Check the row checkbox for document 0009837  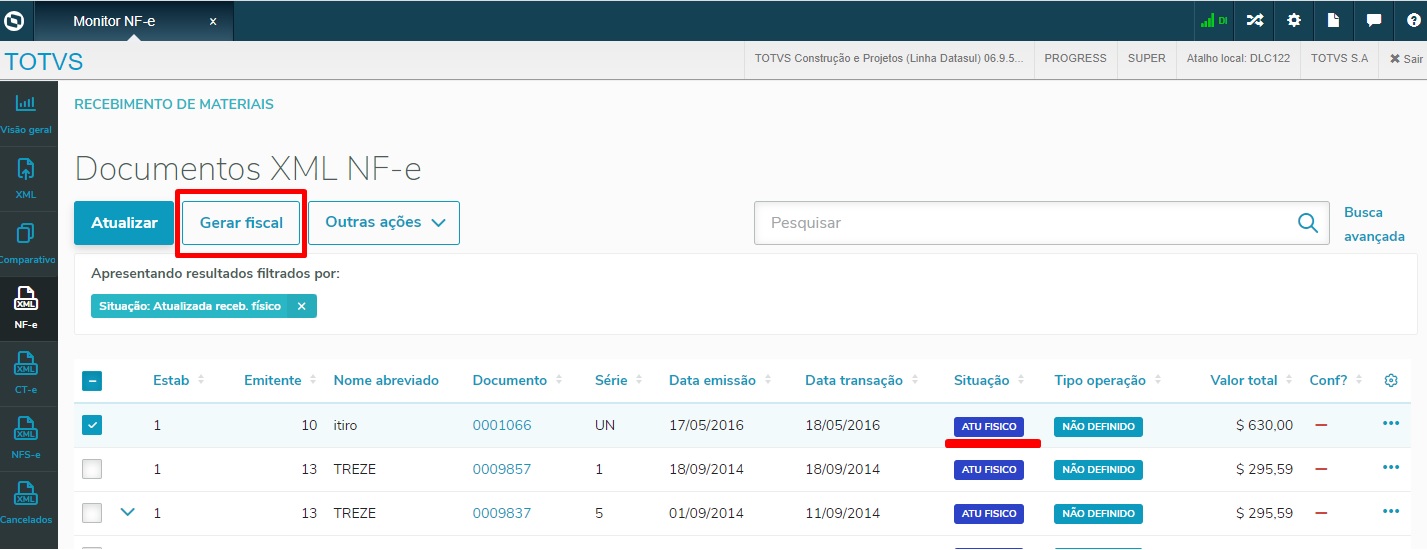[92, 513]
